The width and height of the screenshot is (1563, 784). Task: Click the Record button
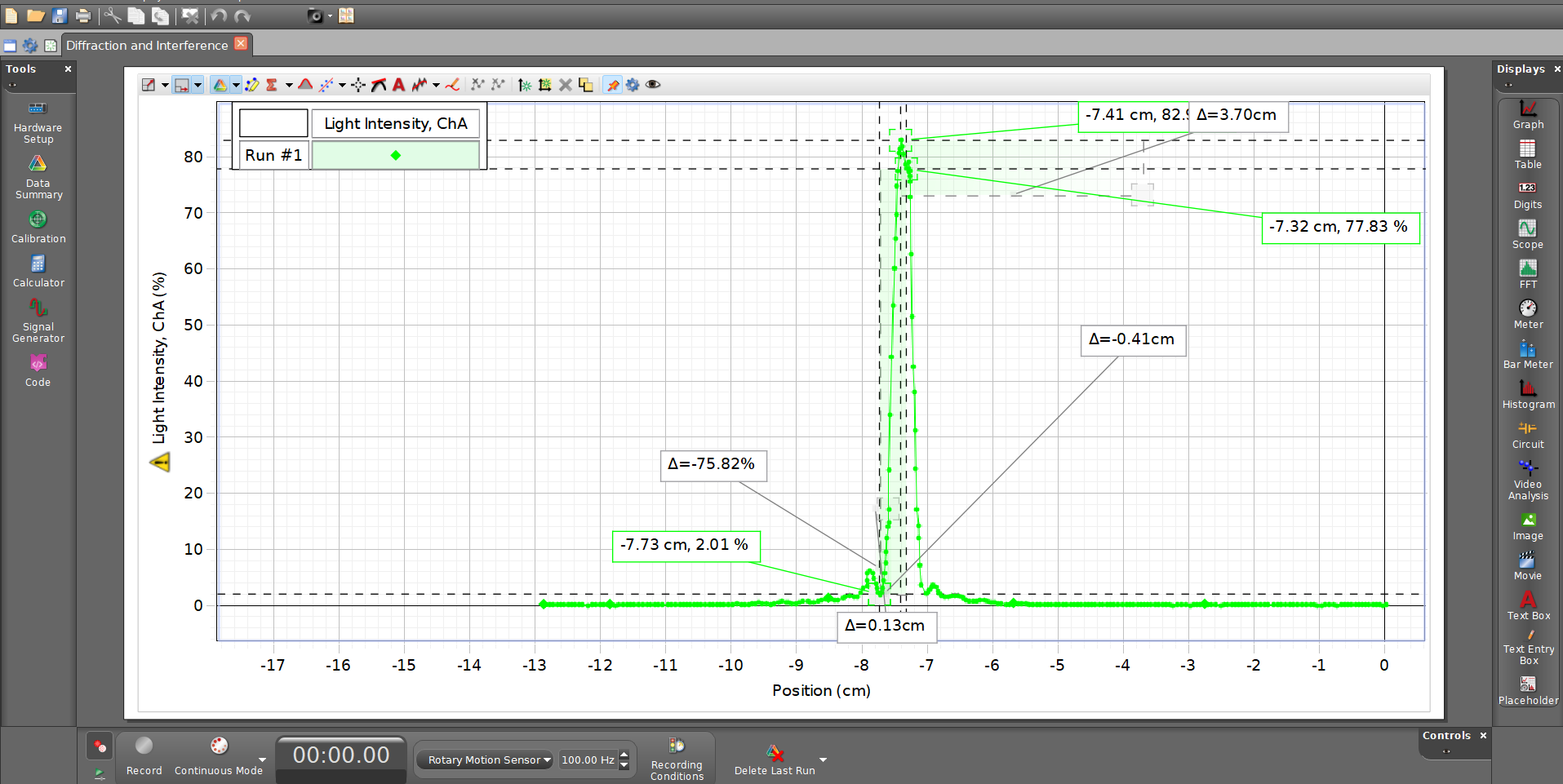[x=144, y=755]
